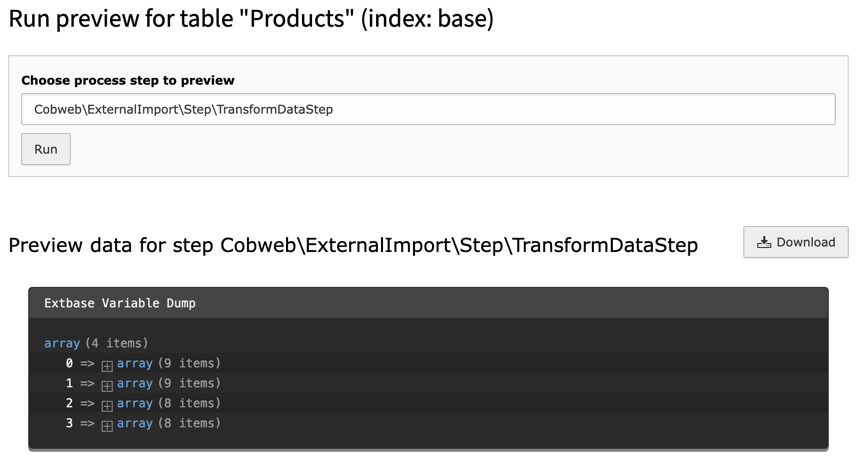861x468 pixels.
Task: Click the "Choose process step to preview" label
Action: (x=128, y=80)
